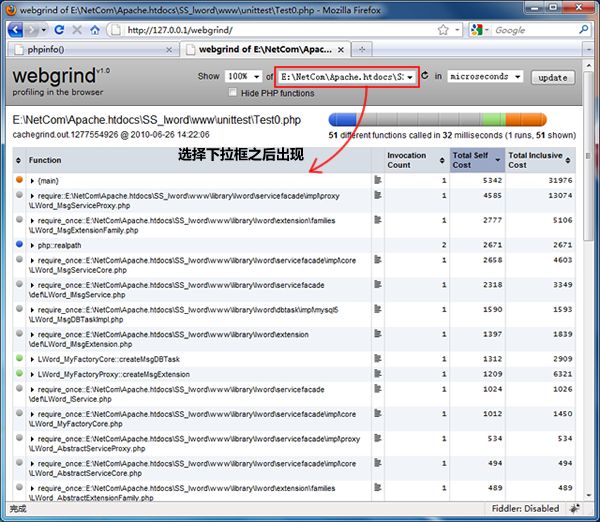Screen dimensions: 600x522
Task: Open the file icon in the LWord_IService.php row
Action: pyautogui.click(x=378, y=389)
